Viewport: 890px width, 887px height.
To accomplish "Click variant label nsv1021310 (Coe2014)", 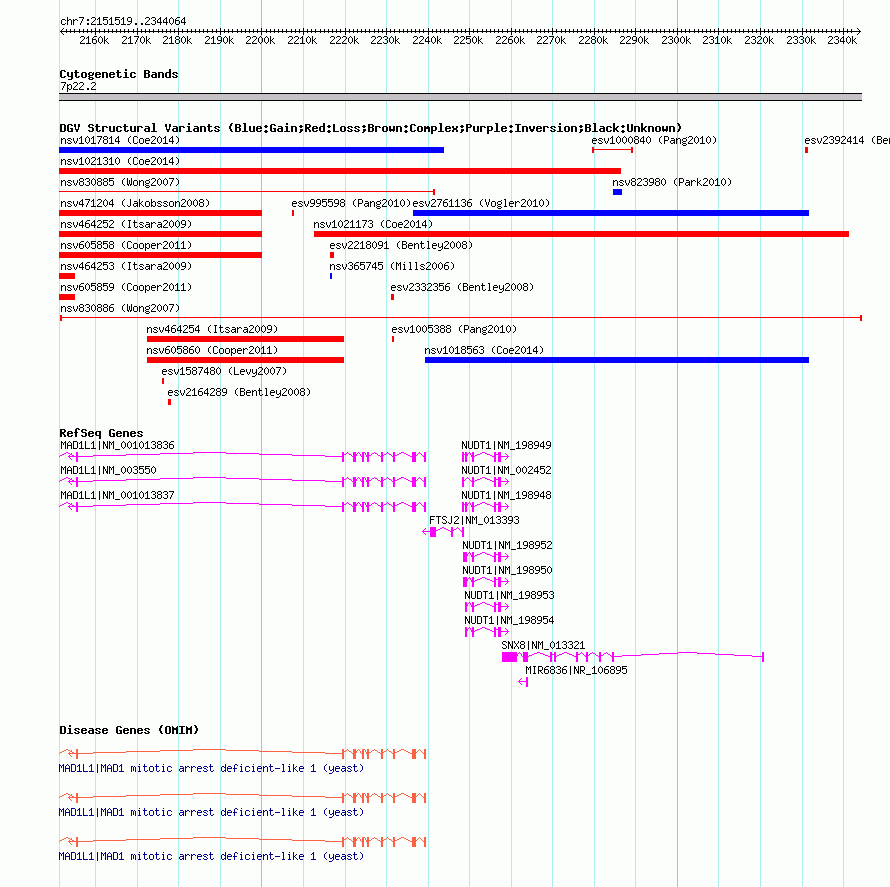I will (120, 161).
